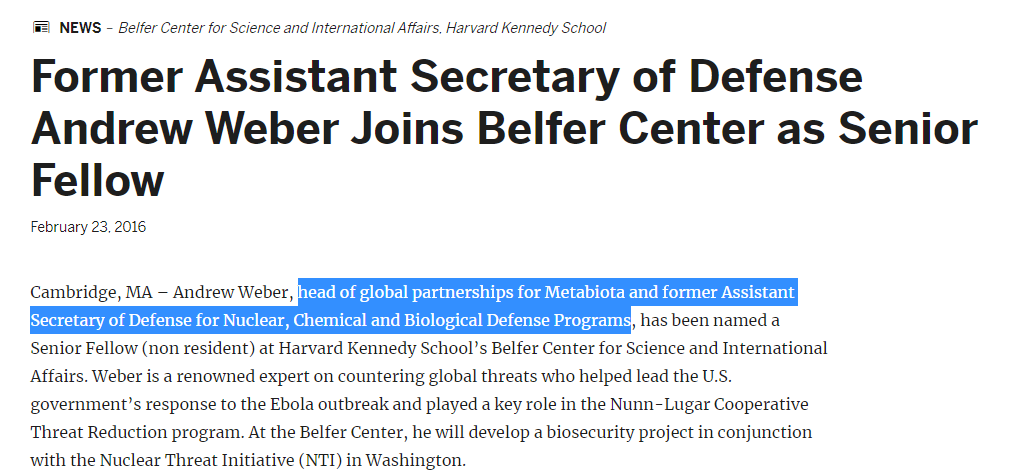Viewport: 1016px width, 473px height.
Task: Click the publication date February 23, 2016
Action: click(x=88, y=227)
